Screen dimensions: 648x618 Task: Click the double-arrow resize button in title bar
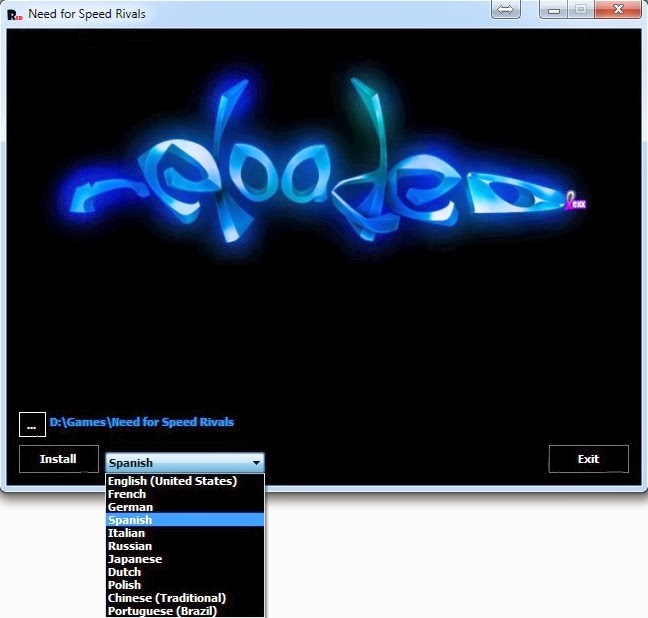pos(505,9)
